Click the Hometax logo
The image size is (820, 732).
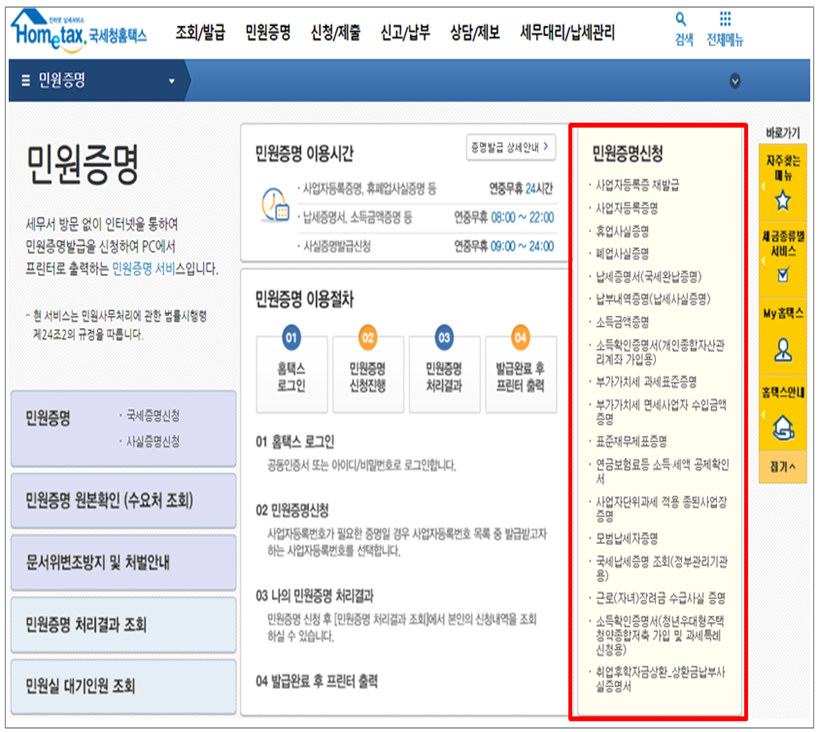click(78, 31)
